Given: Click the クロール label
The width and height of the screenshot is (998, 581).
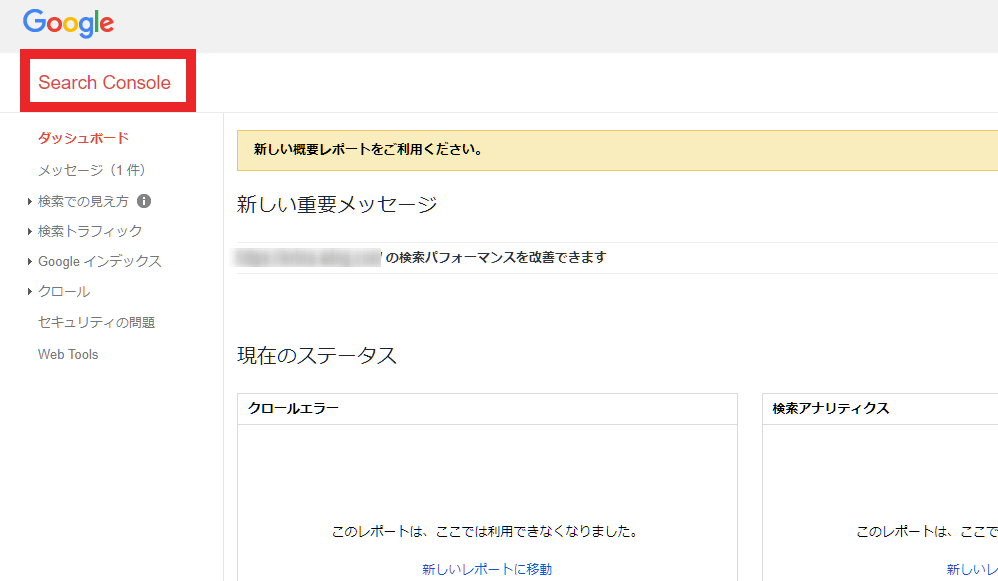Looking at the screenshot, I should click(x=64, y=291).
